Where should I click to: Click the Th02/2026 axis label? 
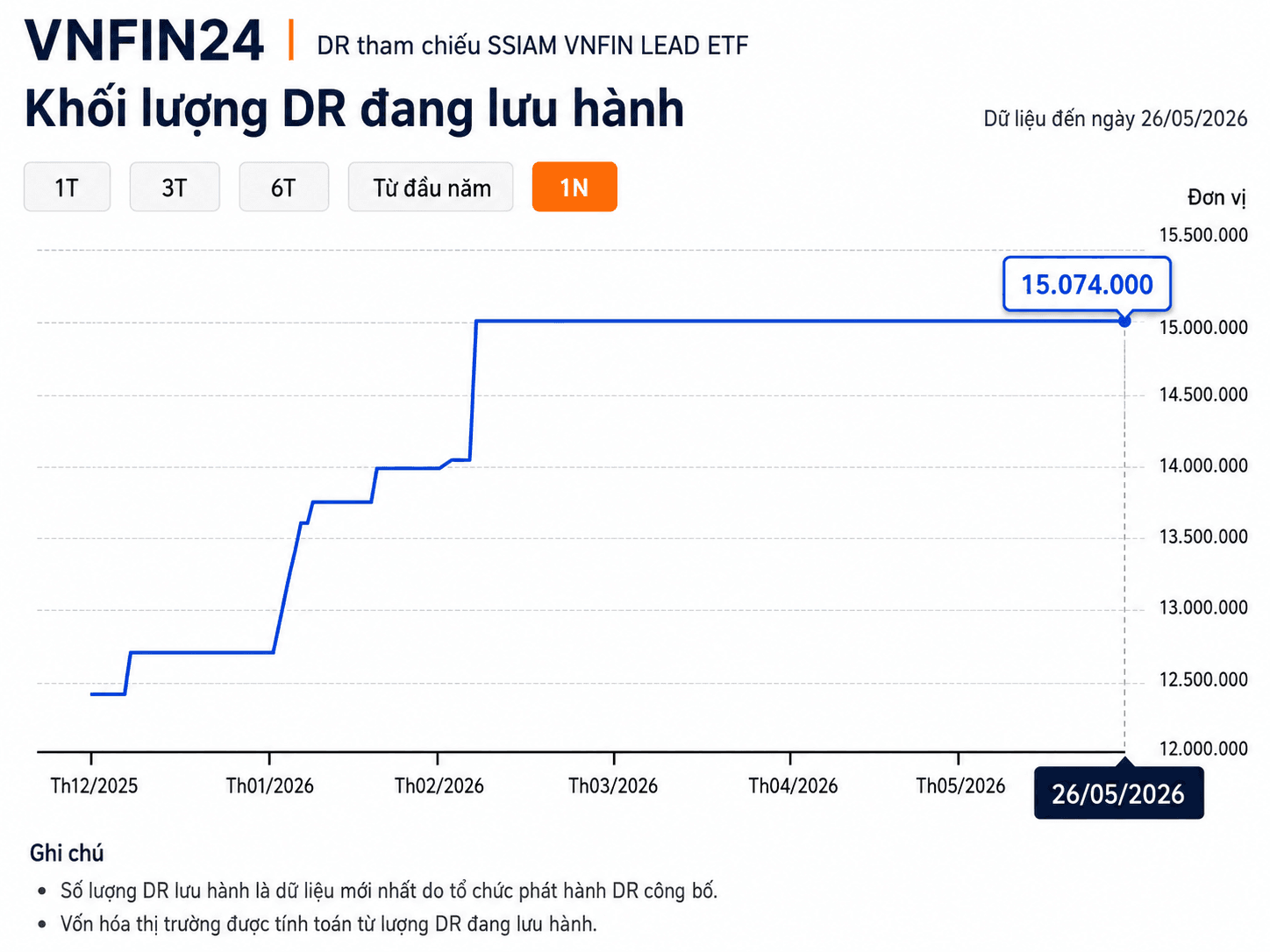coord(439,785)
